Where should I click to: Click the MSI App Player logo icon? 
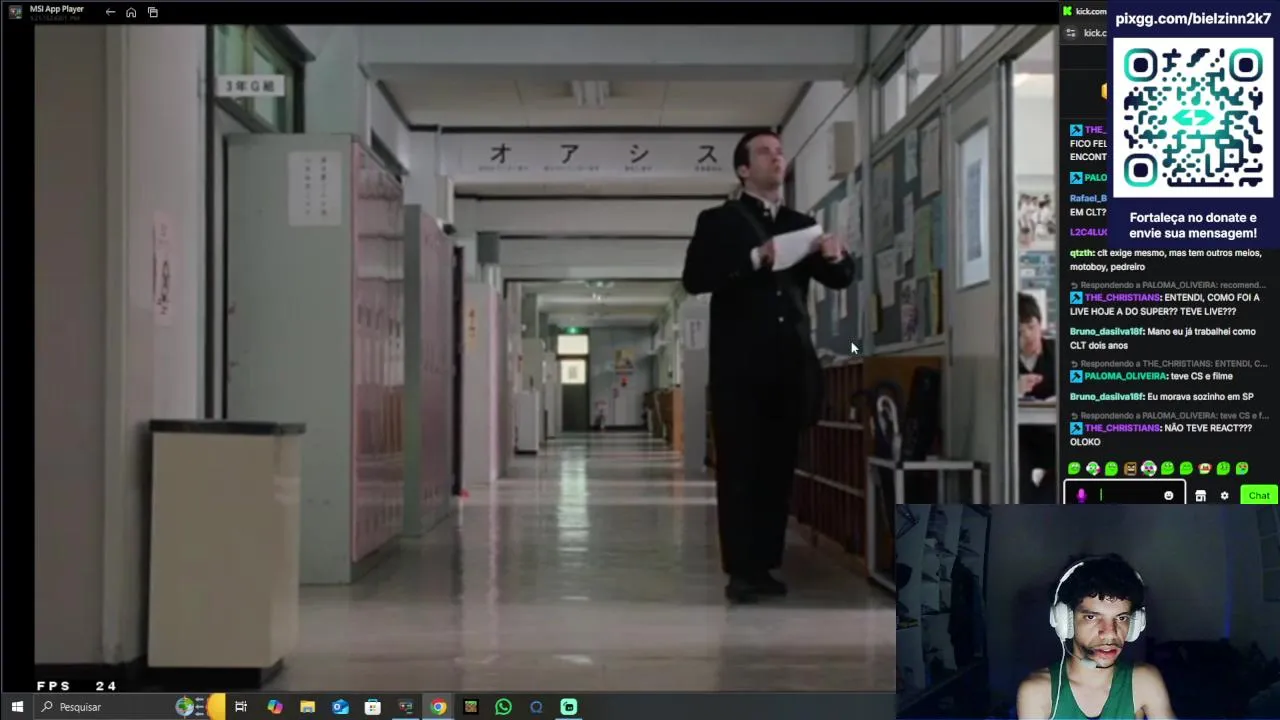[x=15, y=12]
